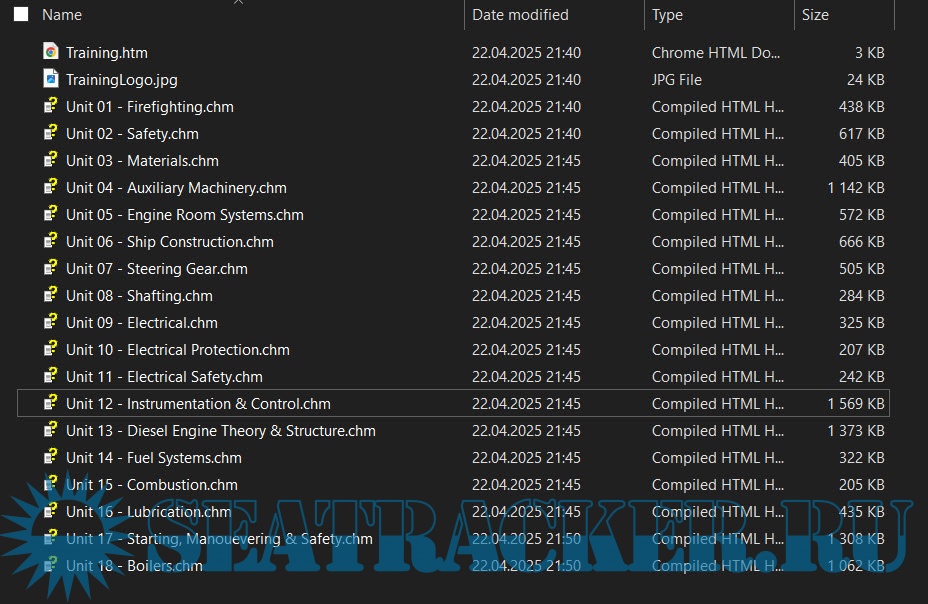Click the help file icon for Unit 01 - Firefighting.chm
Viewport: 928px width, 604px height.
(51, 106)
